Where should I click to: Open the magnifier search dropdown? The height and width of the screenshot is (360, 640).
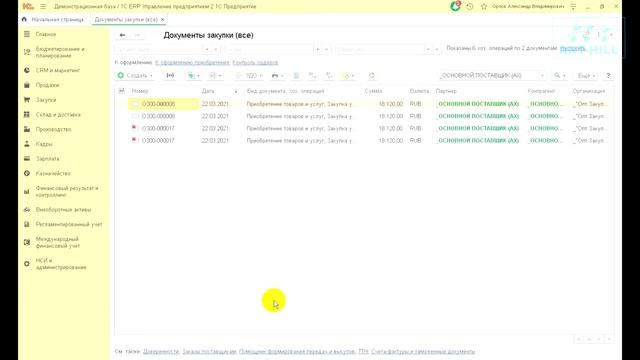(x=560, y=76)
